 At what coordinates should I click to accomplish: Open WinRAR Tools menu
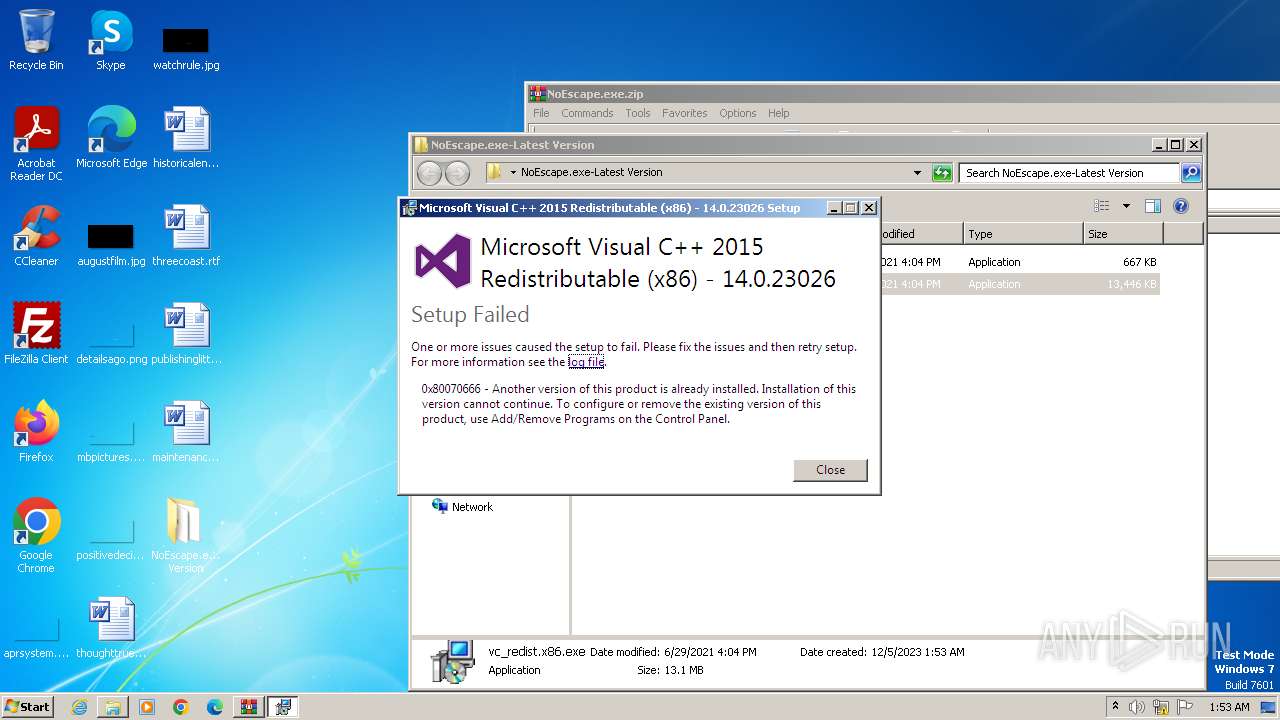click(638, 113)
